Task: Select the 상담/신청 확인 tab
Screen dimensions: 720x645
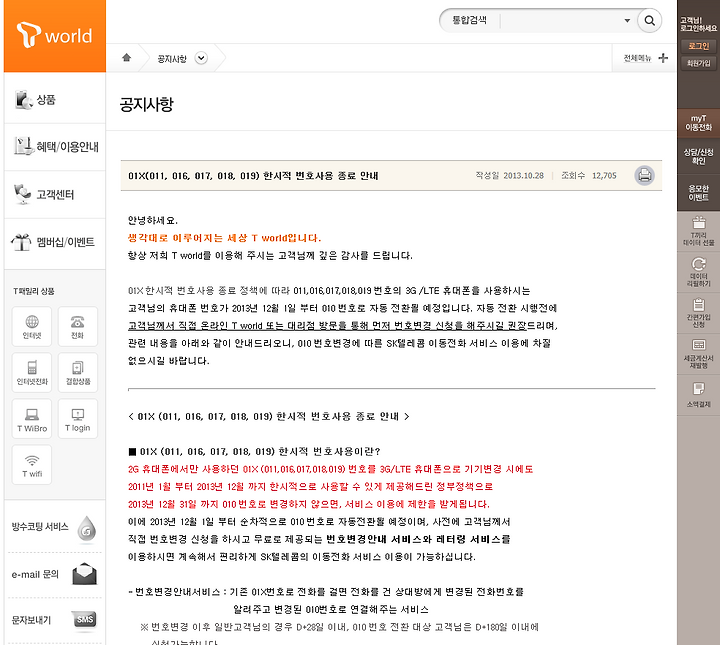Action: (x=698, y=156)
